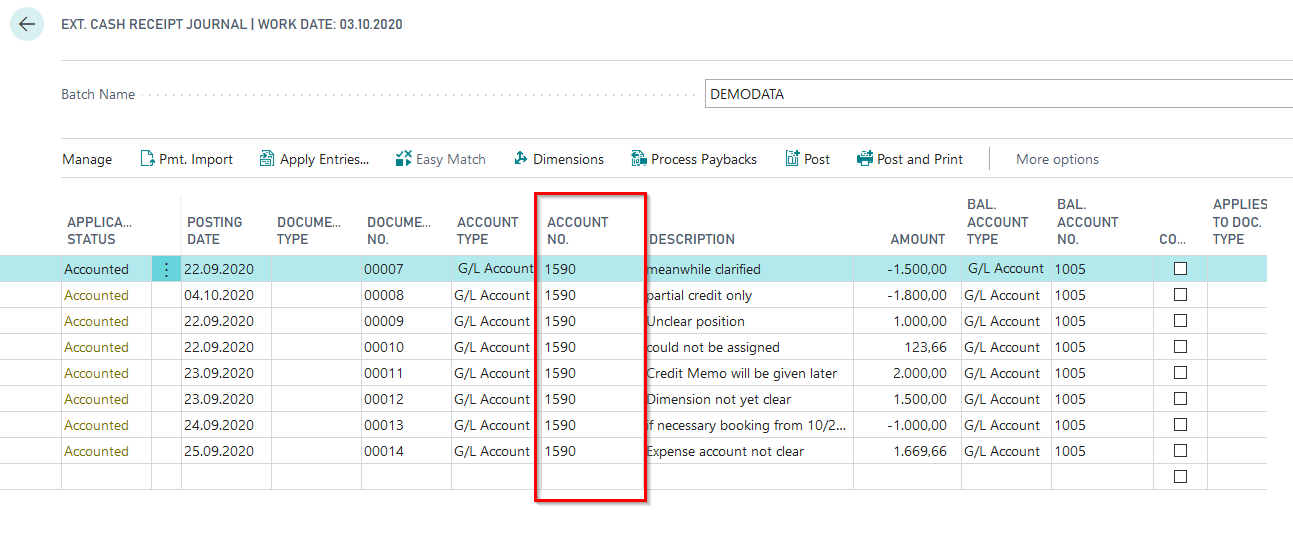1293x547 pixels.
Task: Tick checkbox for Expense account not clear row
Action: (1180, 451)
